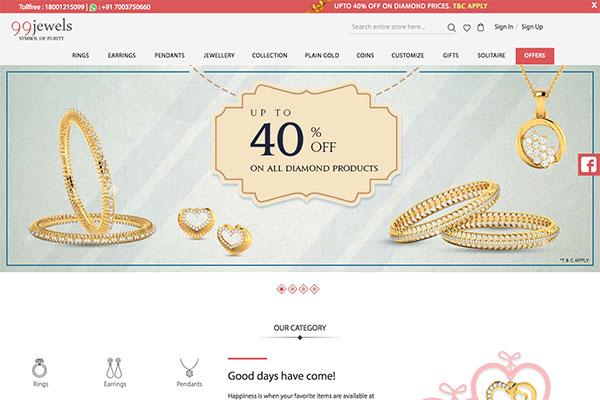The height and width of the screenshot is (400, 600).
Task: Select the Pendants category icon
Action: click(189, 368)
